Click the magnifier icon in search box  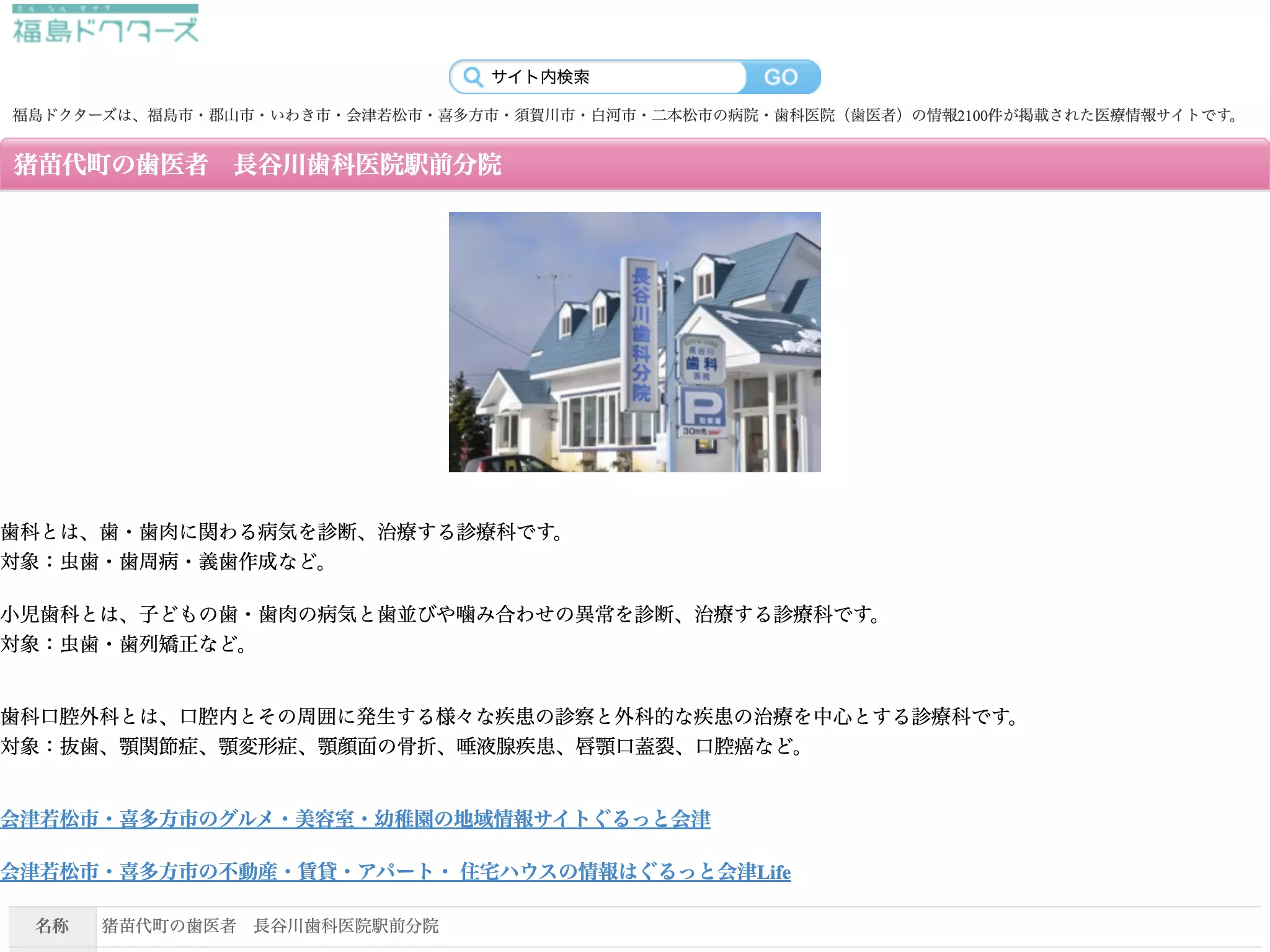473,77
